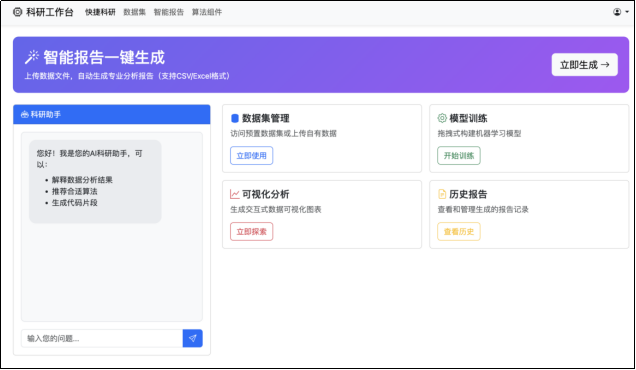Screen dimensions: 636x370
Task: Open the 数据集 nav item
Action: pyautogui.click(x=134, y=12)
